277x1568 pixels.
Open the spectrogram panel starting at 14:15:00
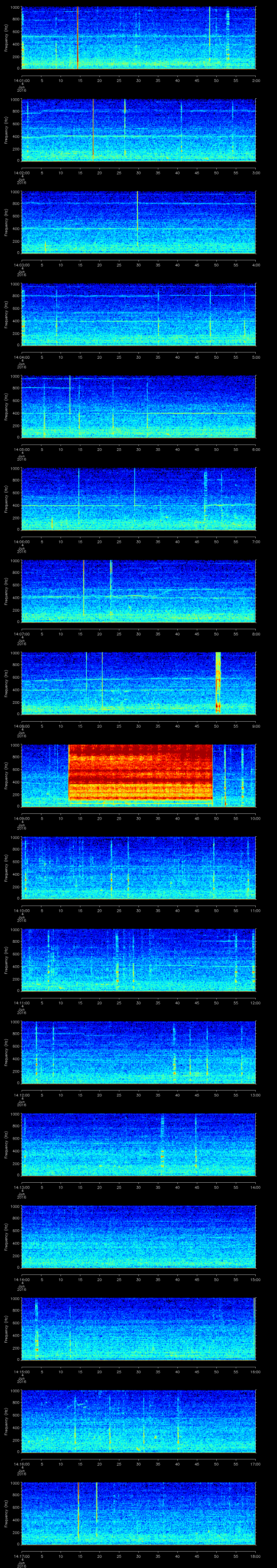pyautogui.click(x=139, y=1329)
